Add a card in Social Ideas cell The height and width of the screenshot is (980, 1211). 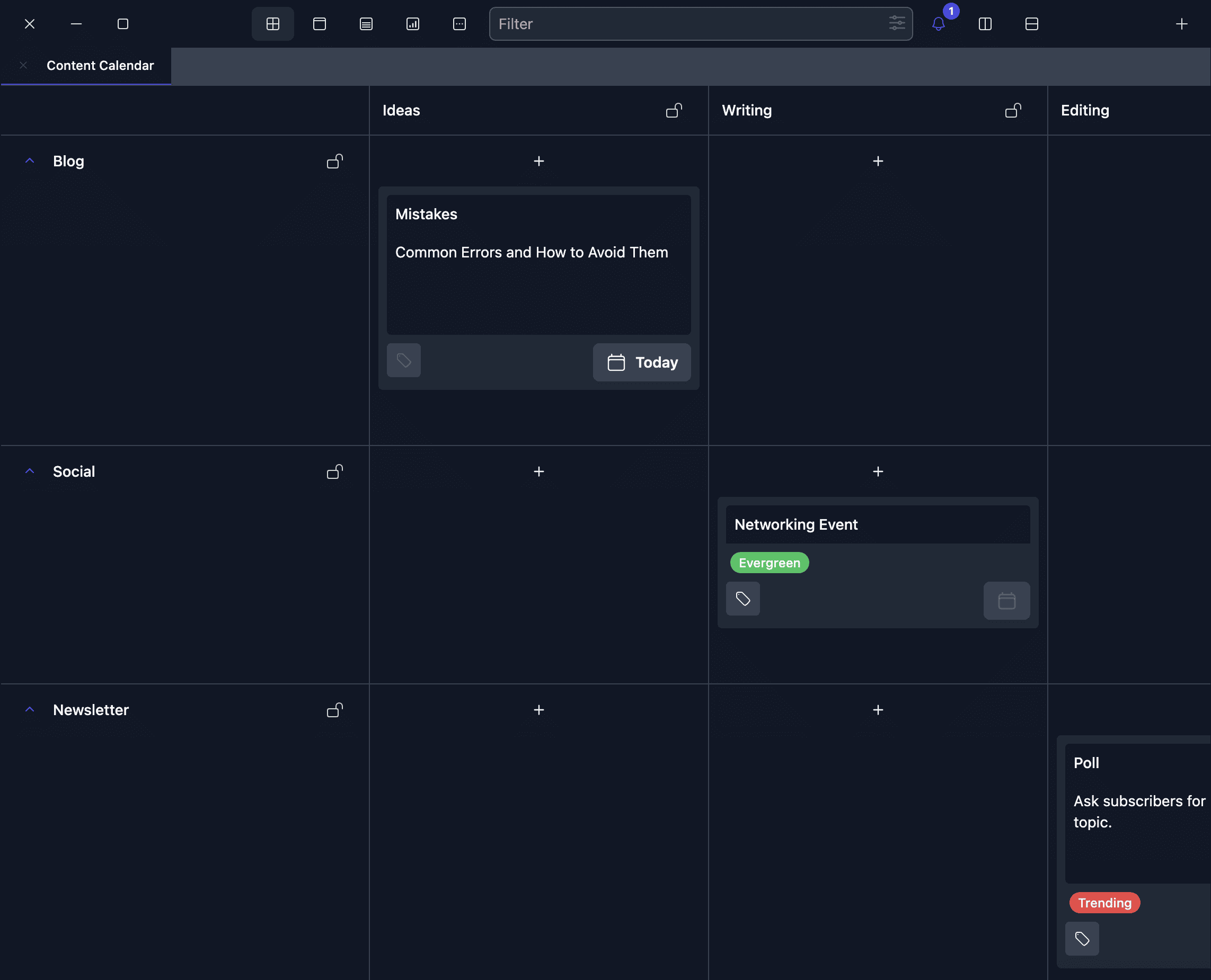539,471
